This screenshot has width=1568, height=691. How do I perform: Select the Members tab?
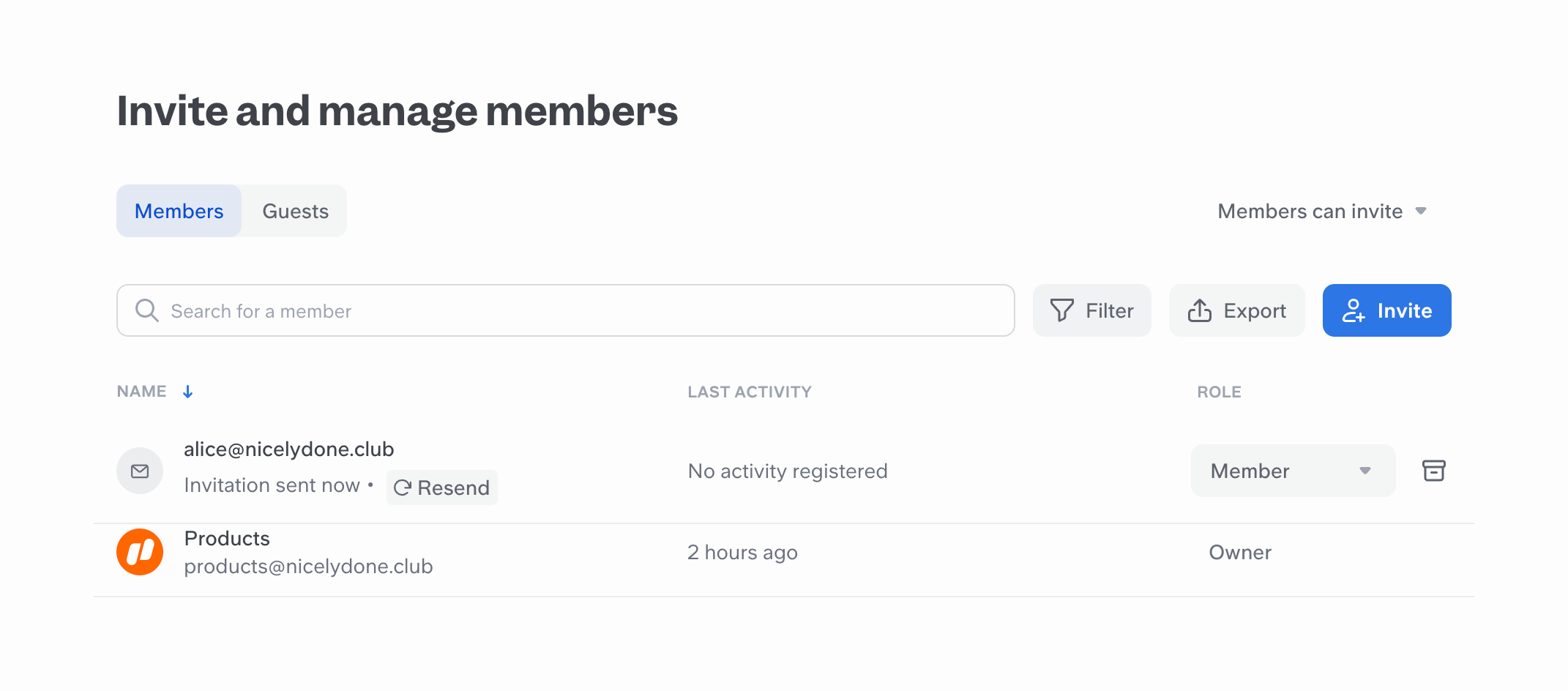[179, 212]
